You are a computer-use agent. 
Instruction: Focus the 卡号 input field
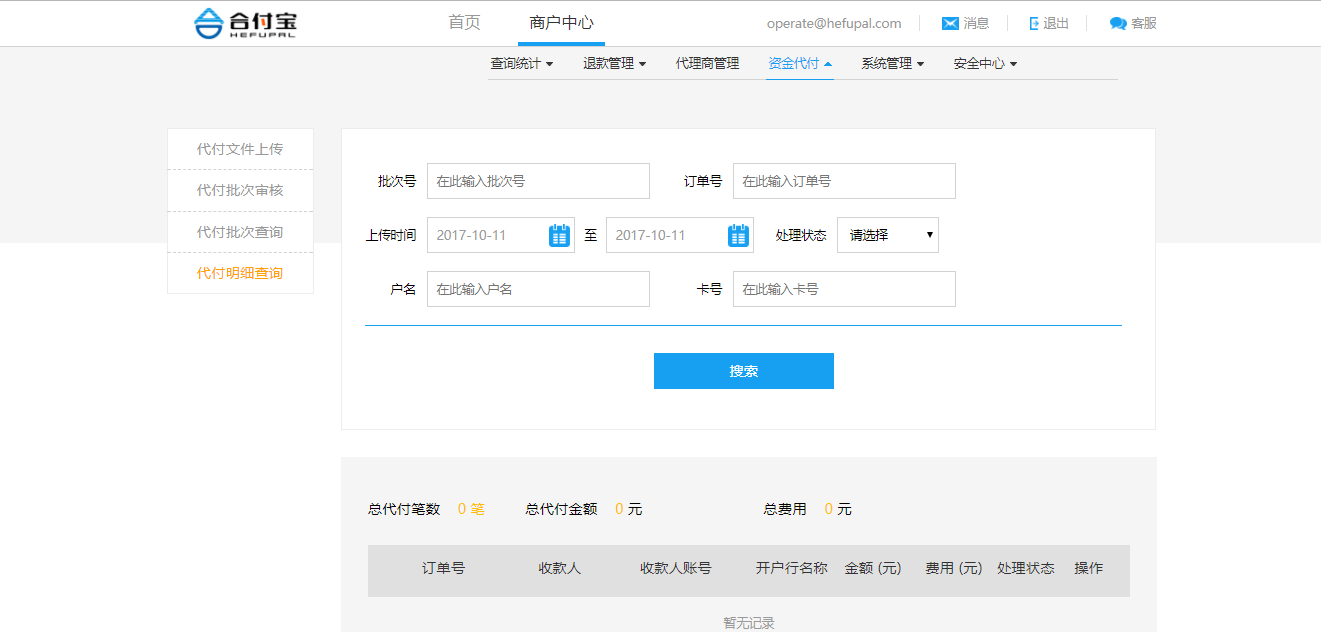(844, 289)
